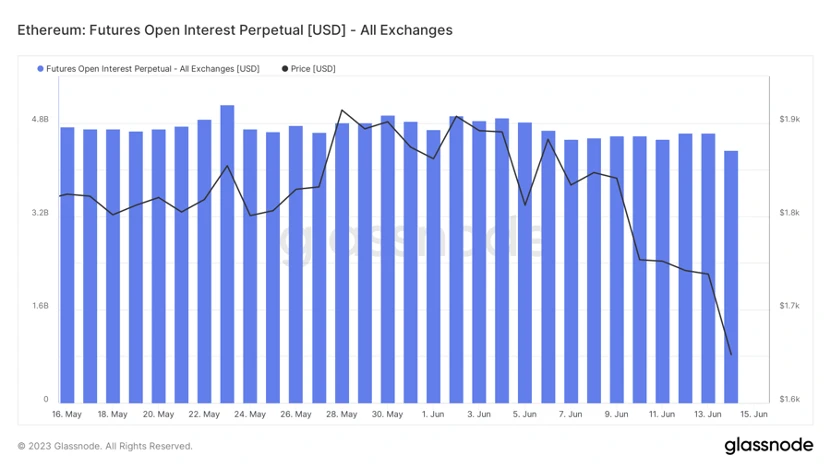Click the glassnode logo in the bottom corner
Screen dimensions: 832x468
pyautogui.click(x=769, y=446)
